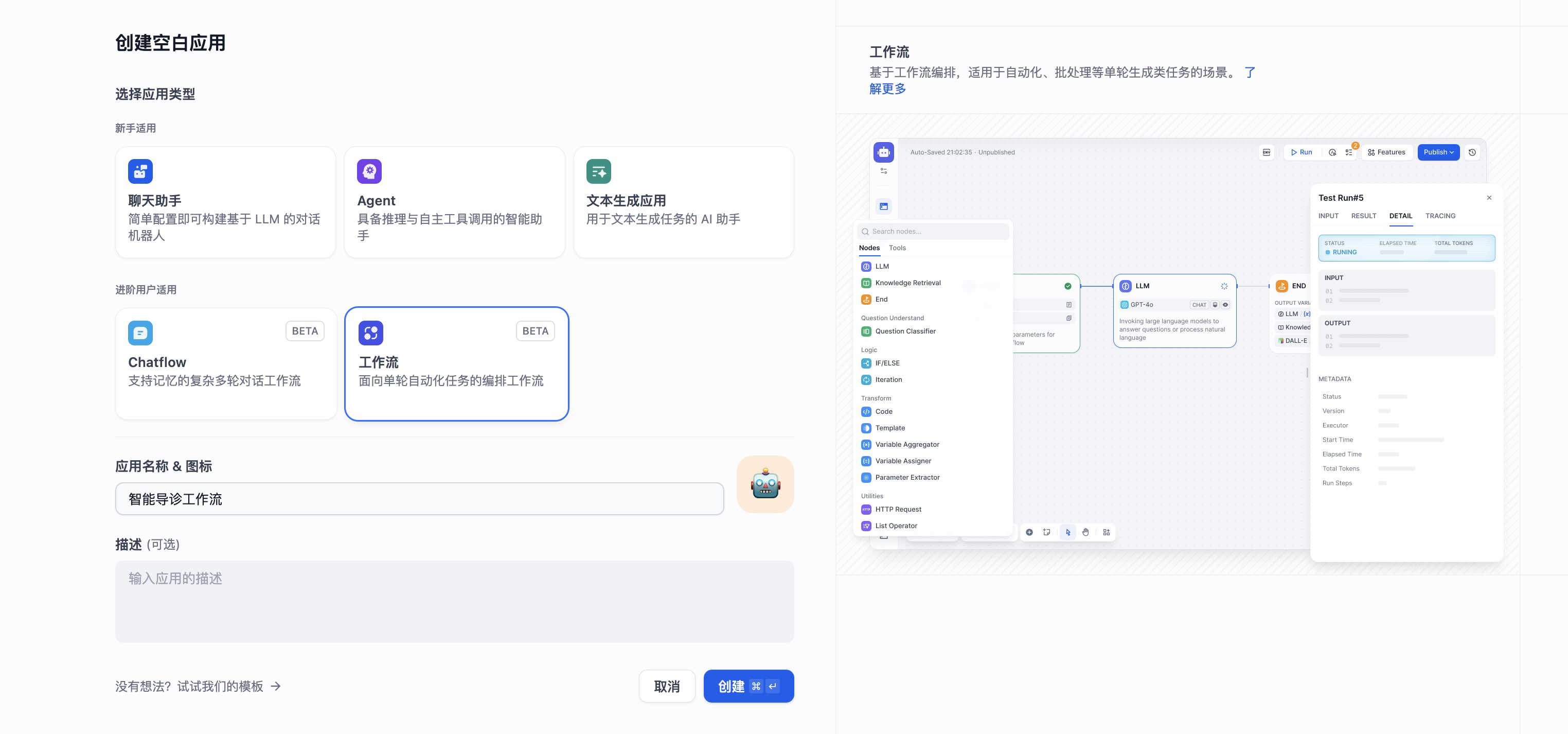The width and height of the screenshot is (1568, 734).
Task: Click the 描述 description text area
Action: pyautogui.click(x=454, y=601)
